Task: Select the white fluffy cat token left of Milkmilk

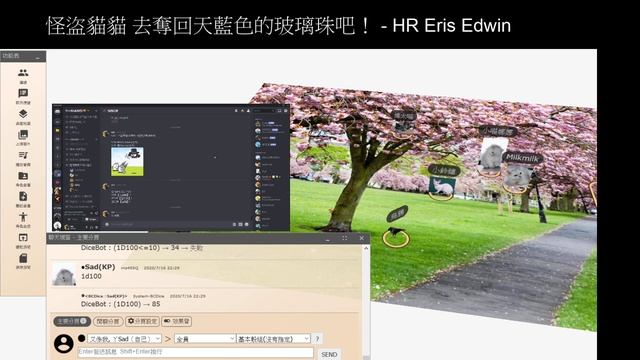Action: [x=493, y=155]
